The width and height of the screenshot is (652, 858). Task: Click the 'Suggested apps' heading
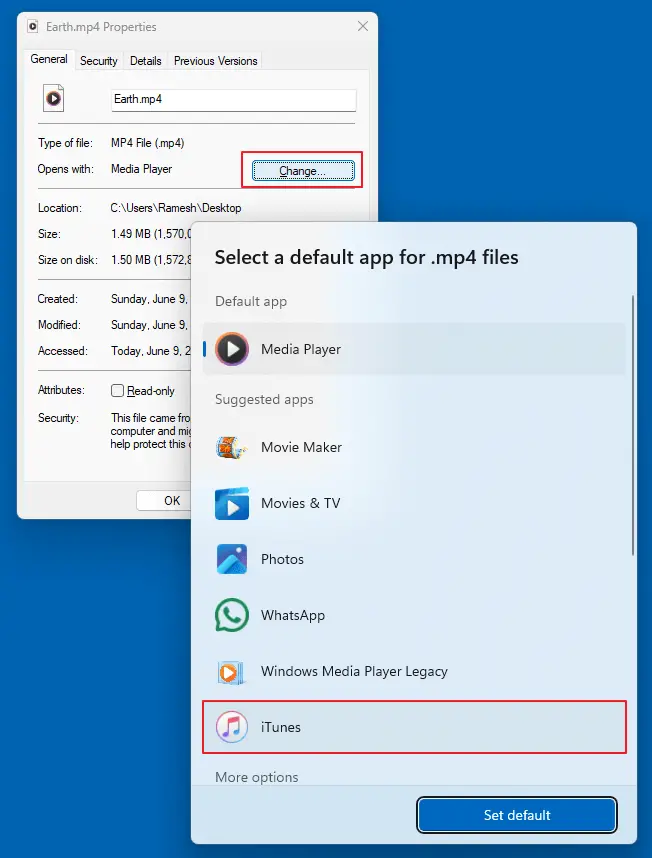(264, 399)
